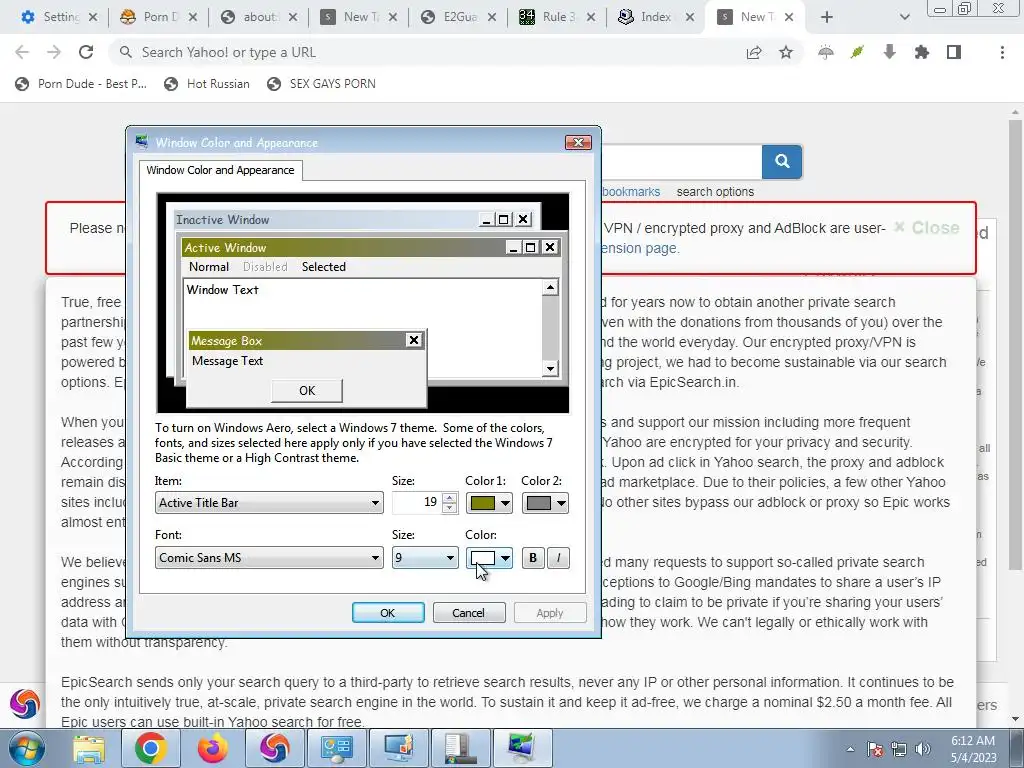
Task: Decrease item size with down spinner
Action: point(449,507)
